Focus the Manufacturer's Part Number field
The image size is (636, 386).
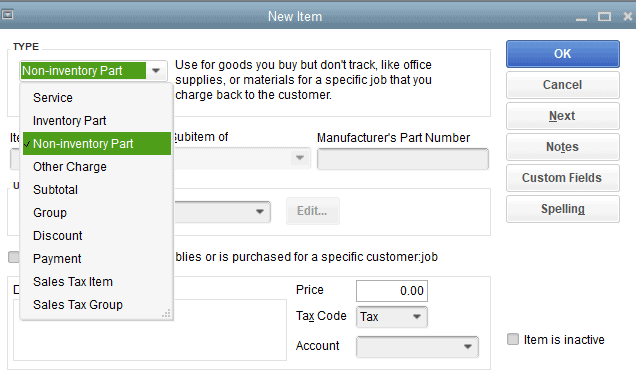click(403, 159)
